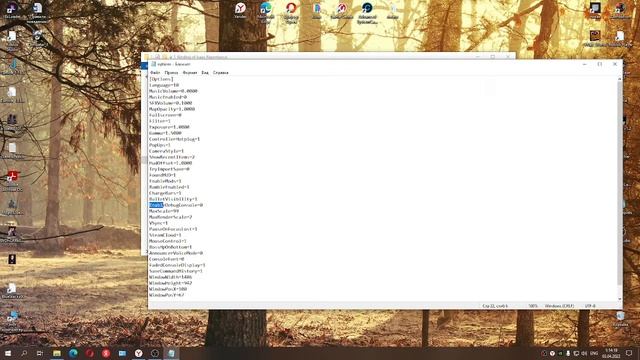Click the Language=10 line

[164, 85]
